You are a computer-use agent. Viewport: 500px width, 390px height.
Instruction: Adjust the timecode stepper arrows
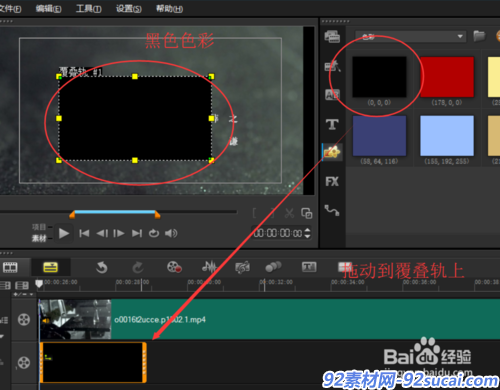tap(307, 233)
